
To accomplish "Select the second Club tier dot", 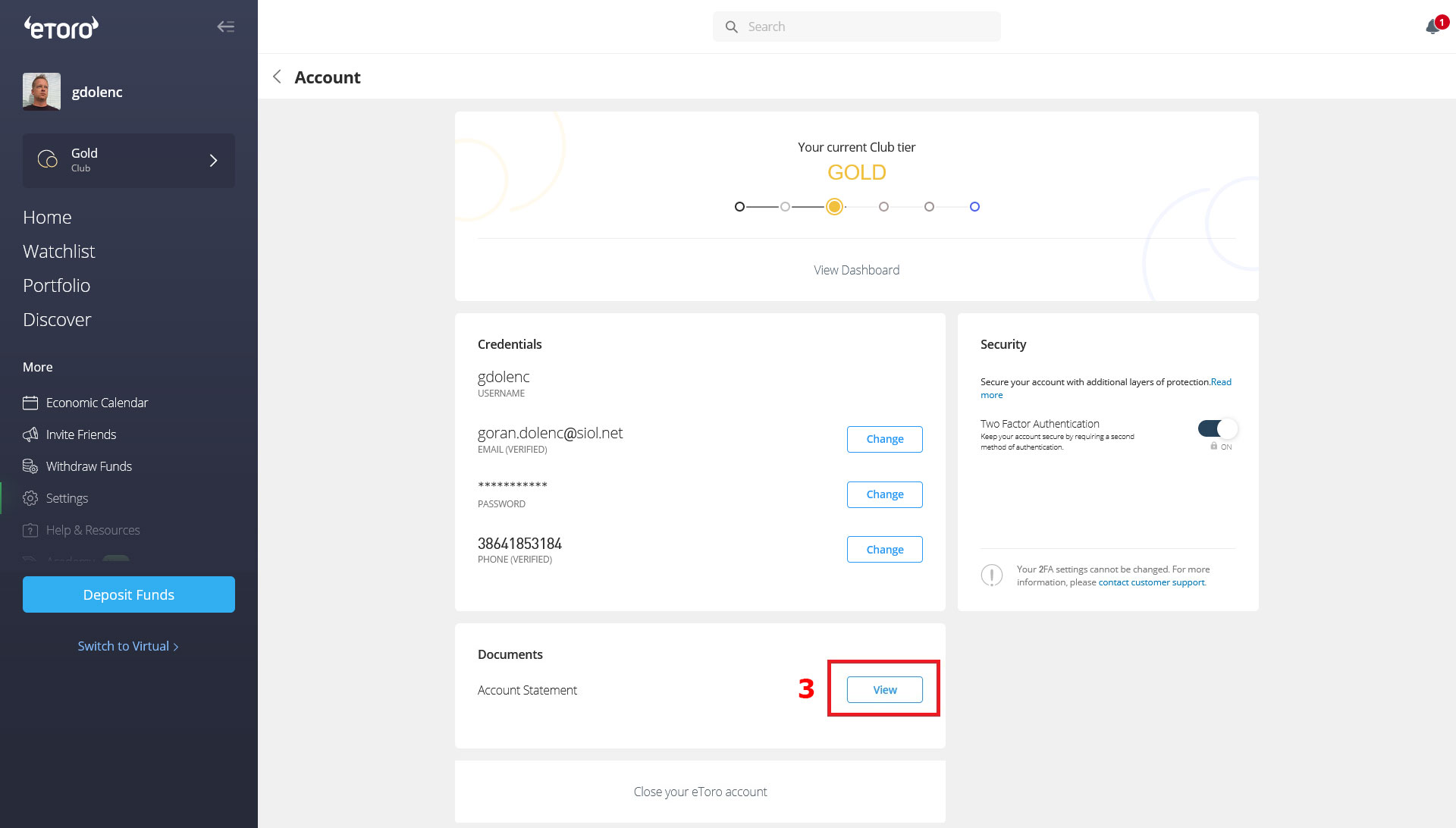I will [x=785, y=206].
